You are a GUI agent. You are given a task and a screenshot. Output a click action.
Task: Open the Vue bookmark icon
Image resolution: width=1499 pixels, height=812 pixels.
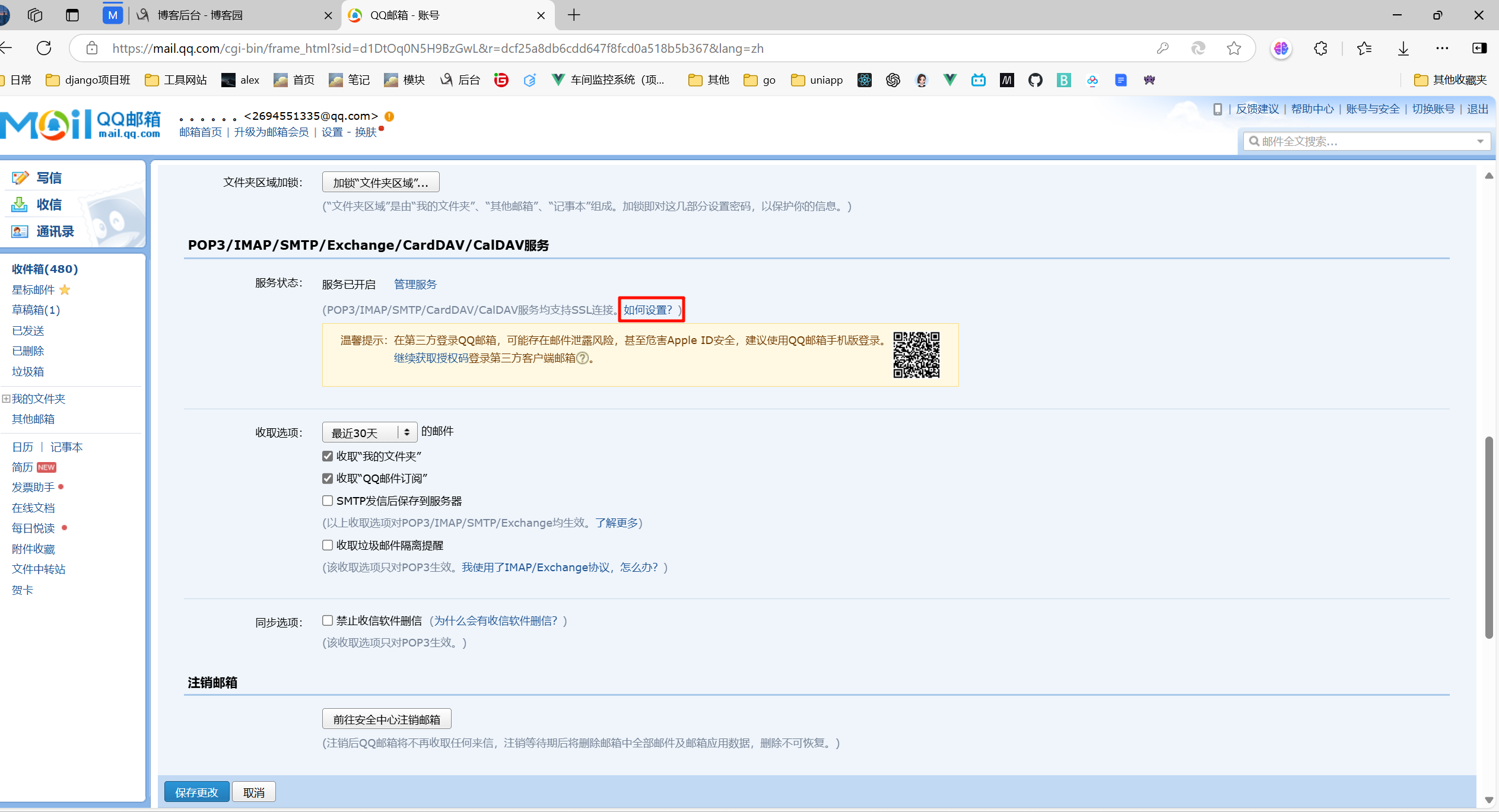pyautogui.click(x=949, y=80)
